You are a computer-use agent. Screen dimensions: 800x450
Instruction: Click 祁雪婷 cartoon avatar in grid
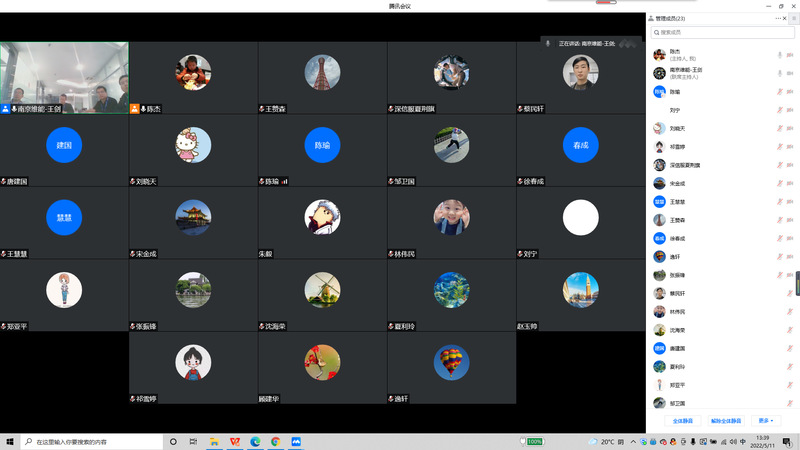pyautogui.click(x=193, y=362)
